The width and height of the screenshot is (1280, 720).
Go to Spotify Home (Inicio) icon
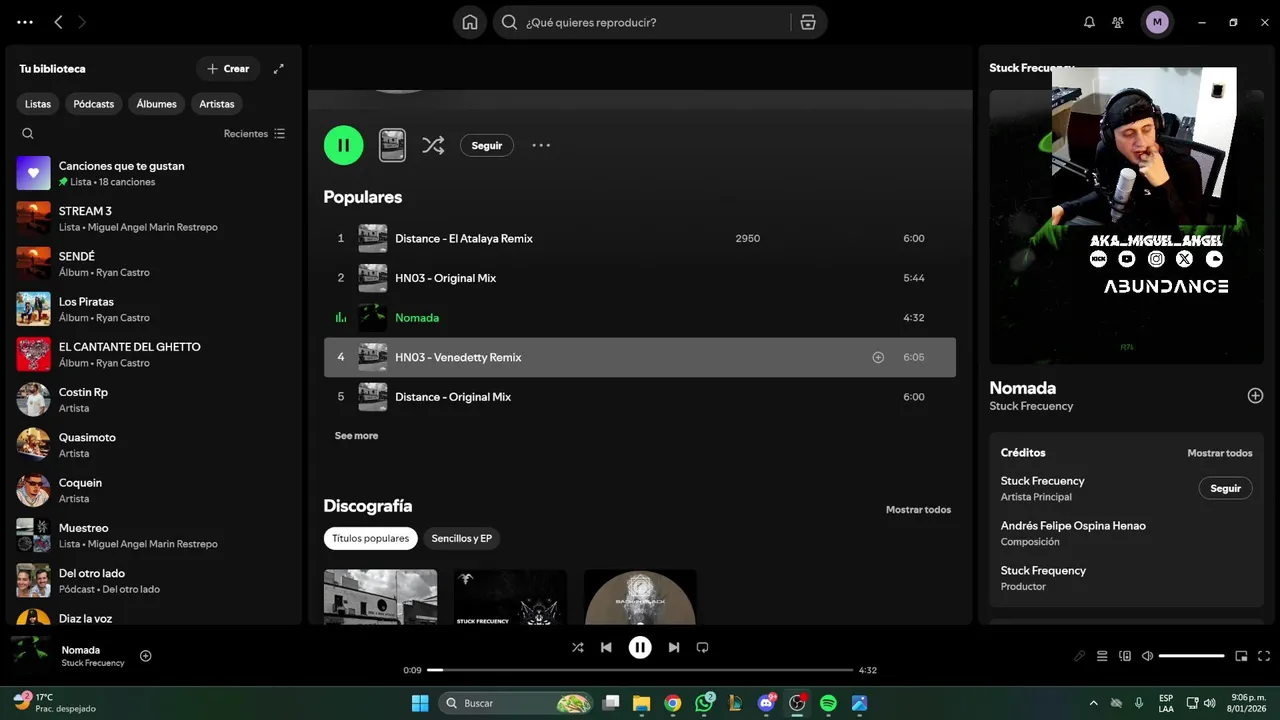click(x=470, y=22)
